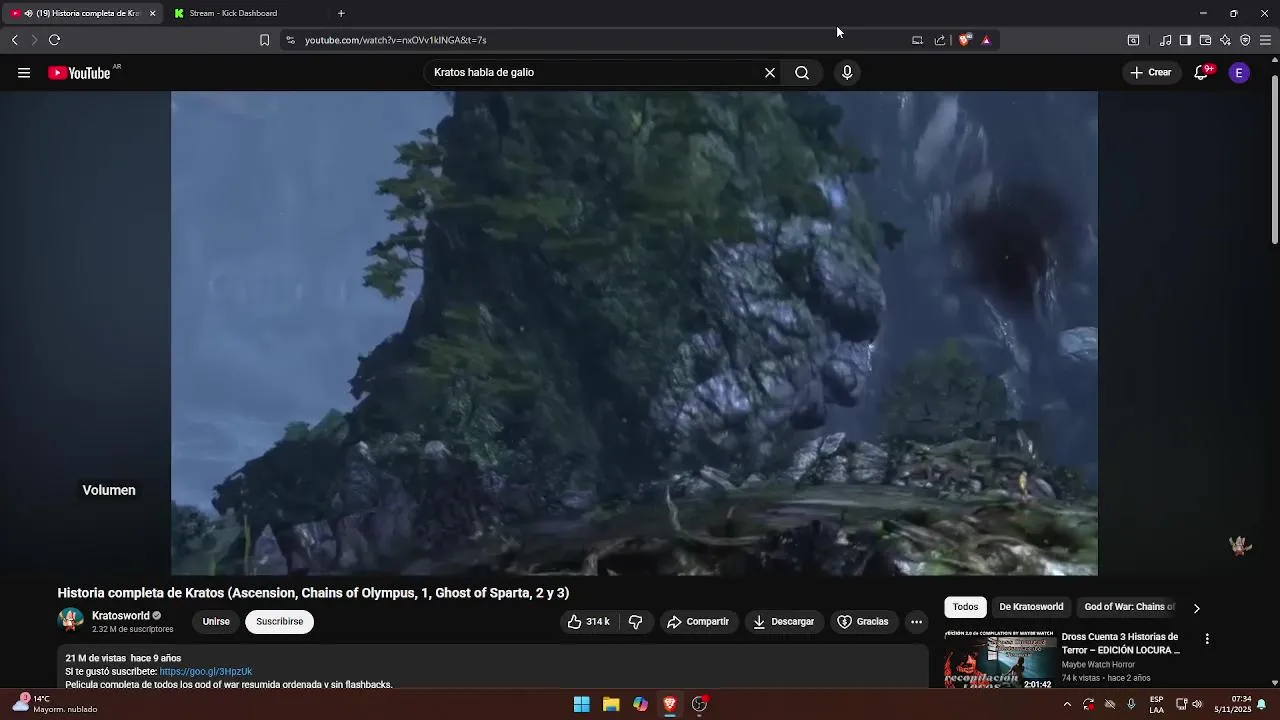Switch to Historia completa browser tab
Screen dimensions: 1280x720
[x=82, y=14]
